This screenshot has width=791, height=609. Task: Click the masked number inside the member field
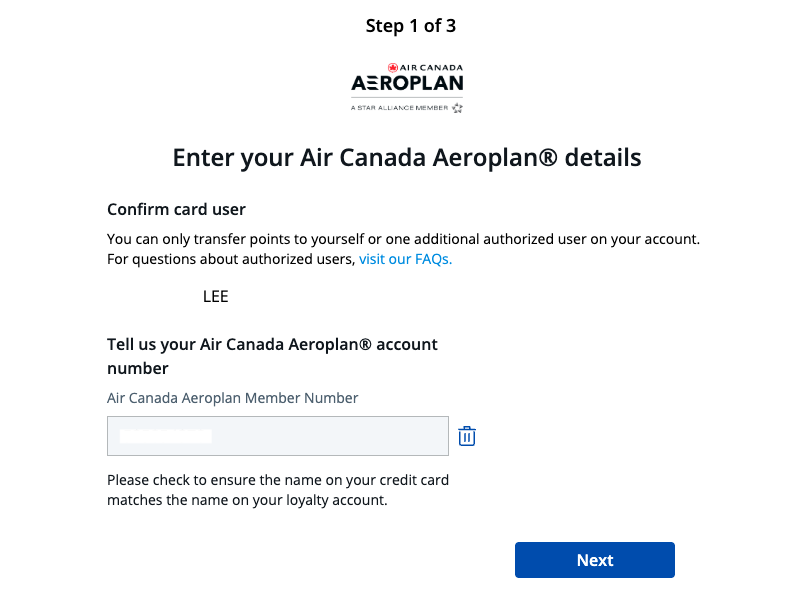tap(165, 436)
